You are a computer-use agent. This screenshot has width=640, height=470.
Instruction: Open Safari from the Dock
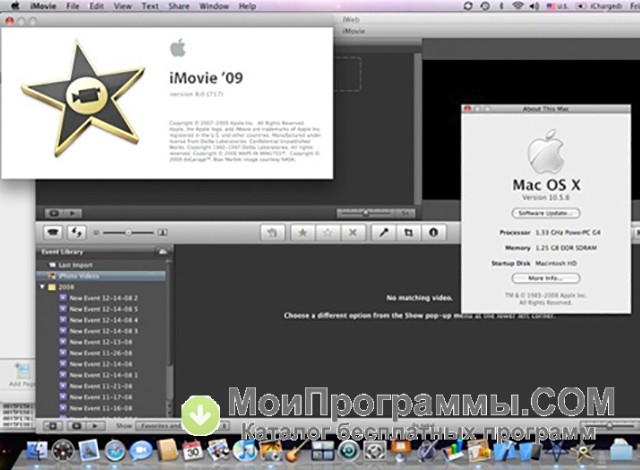[115, 451]
